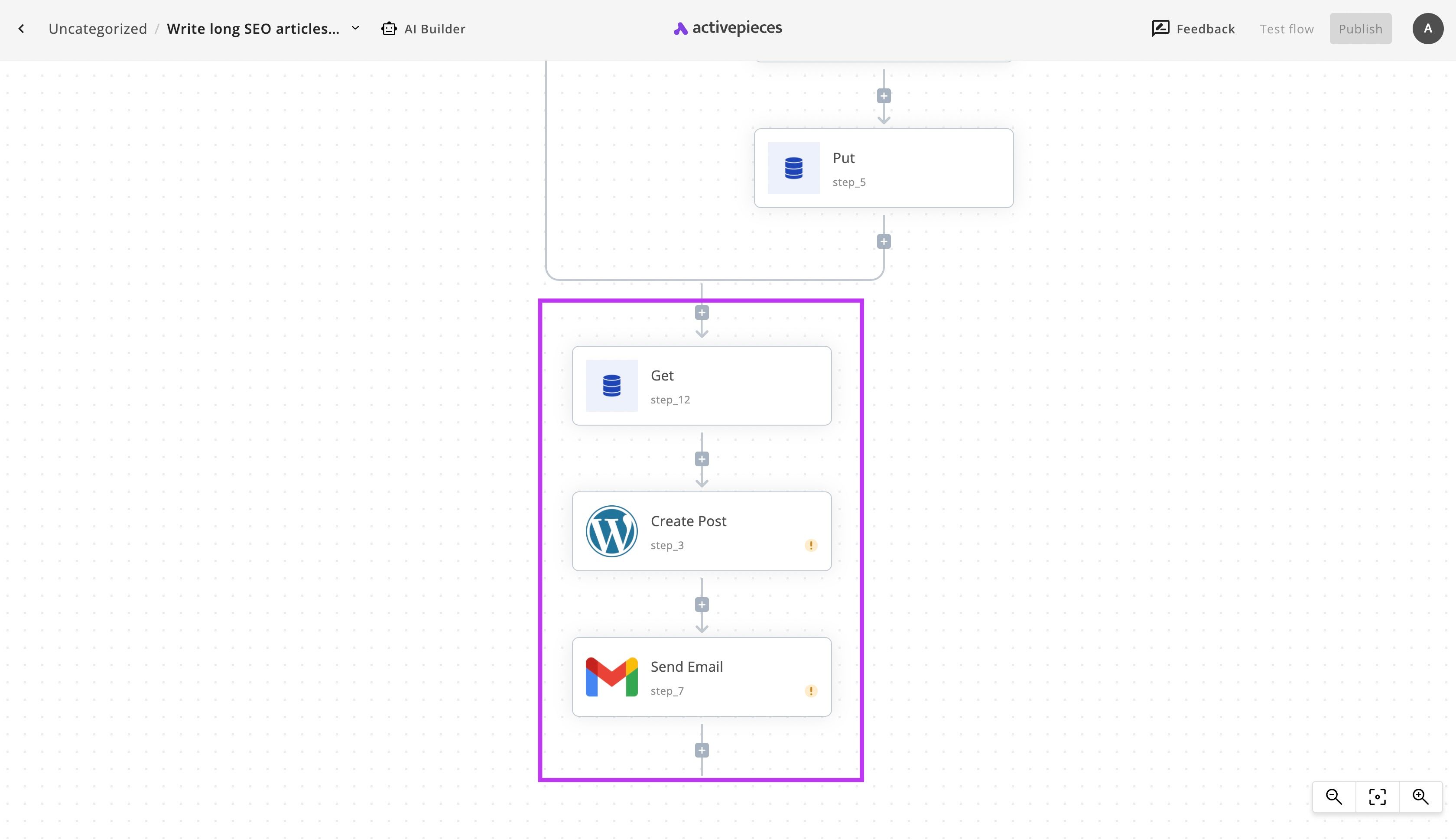Viewport: 1456px width, 839px height.
Task: Select the Create Post step_3 card
Action: (702, 531)
